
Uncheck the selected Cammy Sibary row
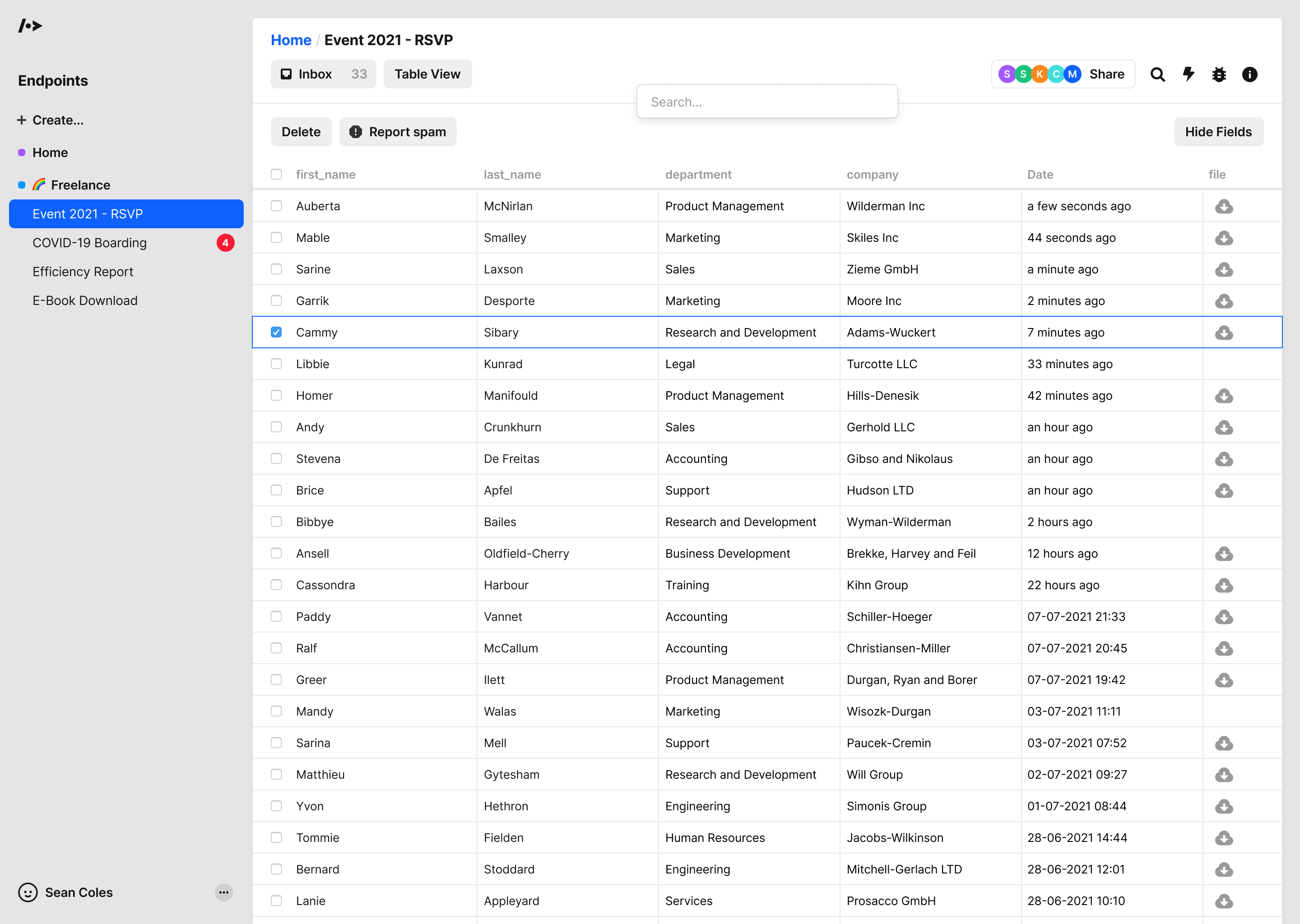click(x=276, y=332)
